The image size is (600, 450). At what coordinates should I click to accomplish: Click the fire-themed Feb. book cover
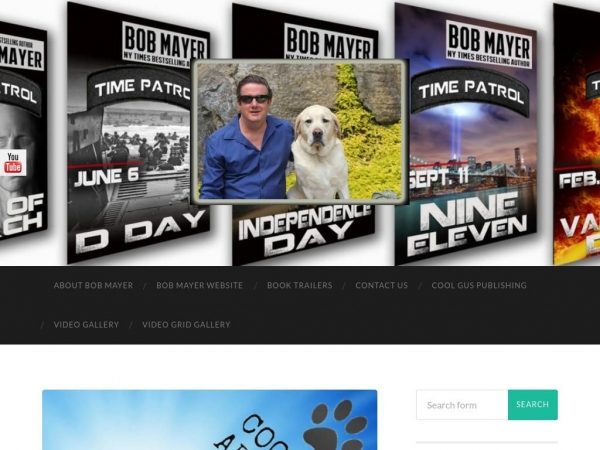tap(577, 134)
